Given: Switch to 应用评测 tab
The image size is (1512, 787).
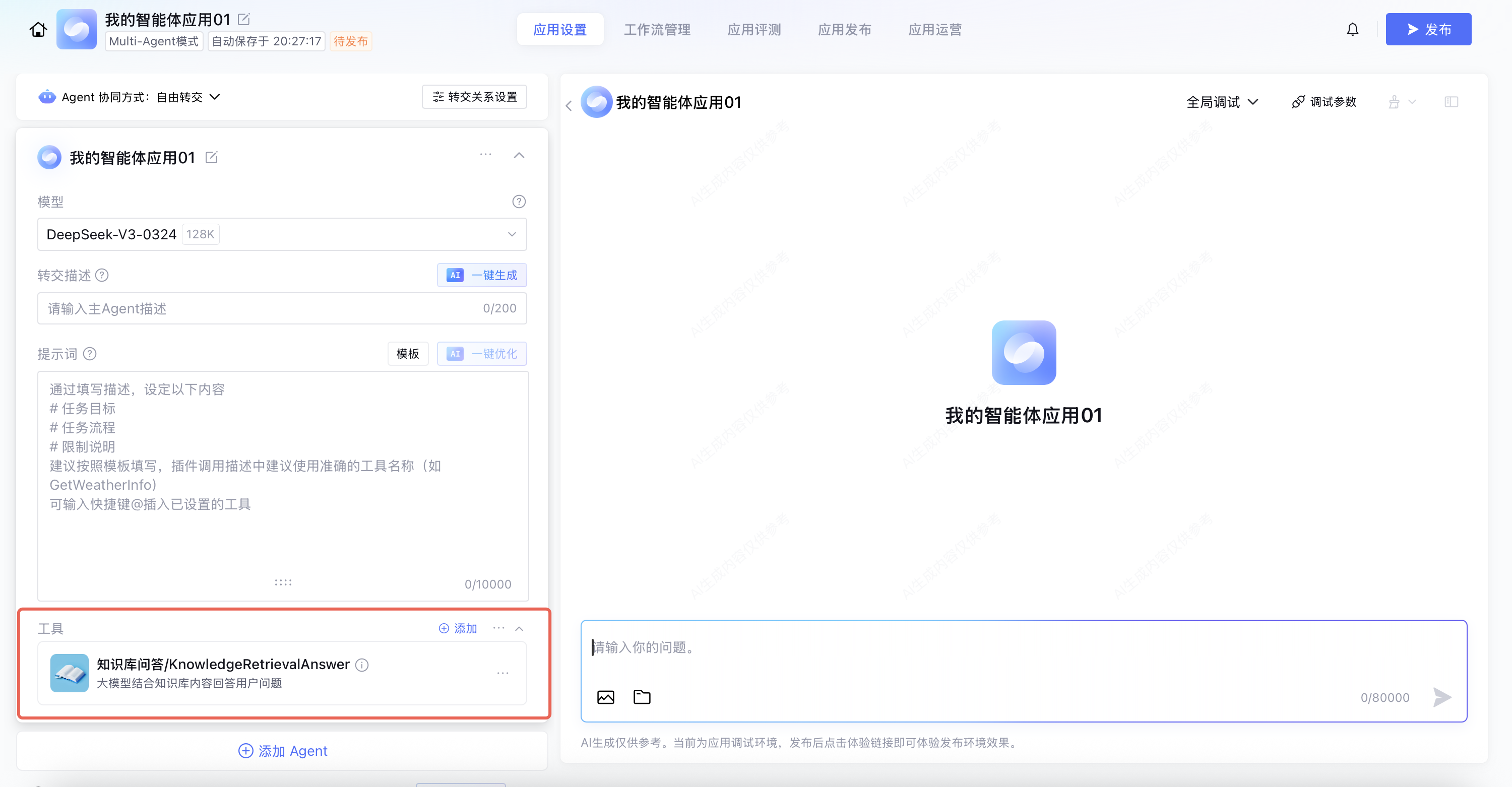Looking at the screenshot, I should tap(753, 29).
